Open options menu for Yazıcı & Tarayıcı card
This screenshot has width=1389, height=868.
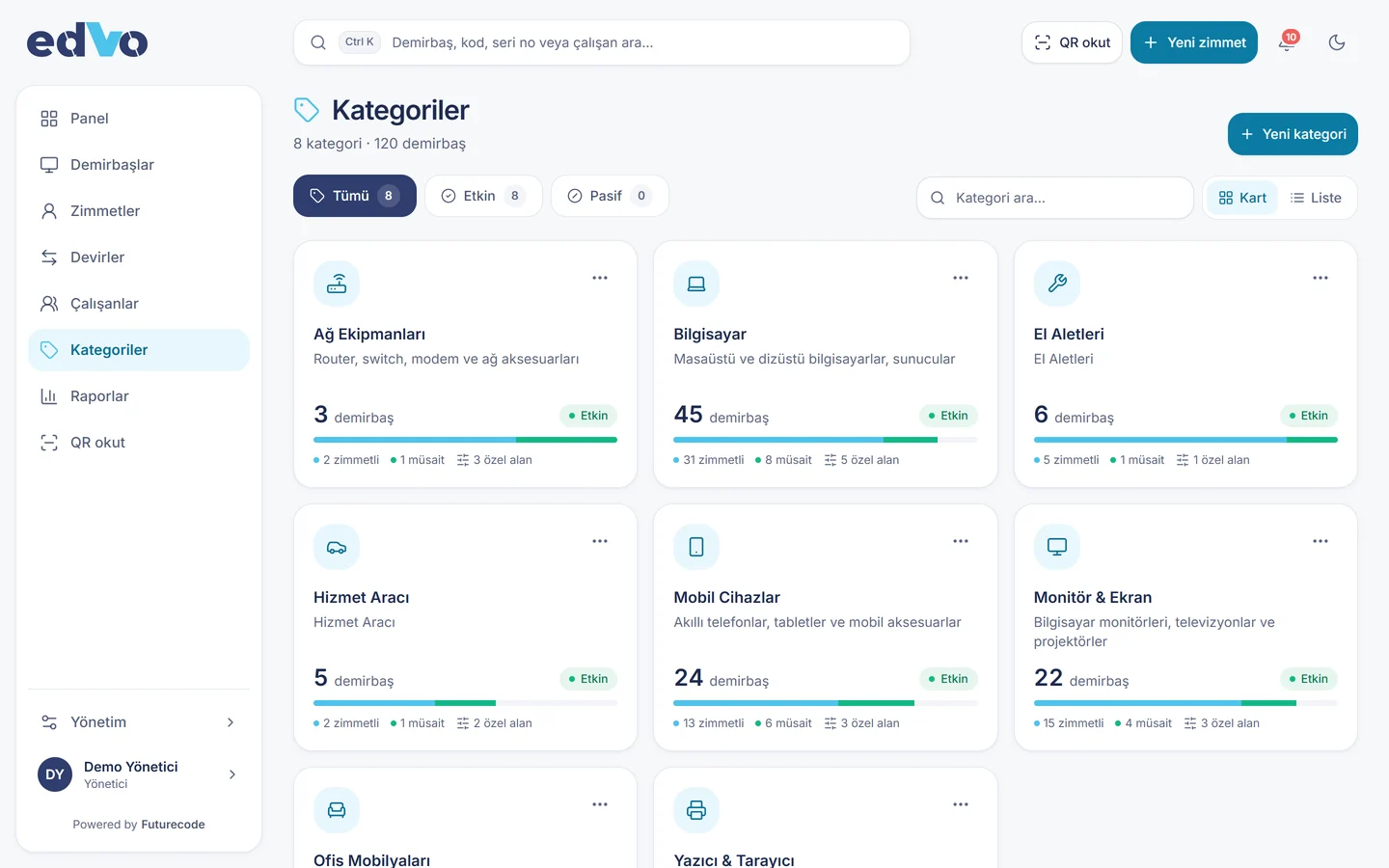click(x=961, y=804)
